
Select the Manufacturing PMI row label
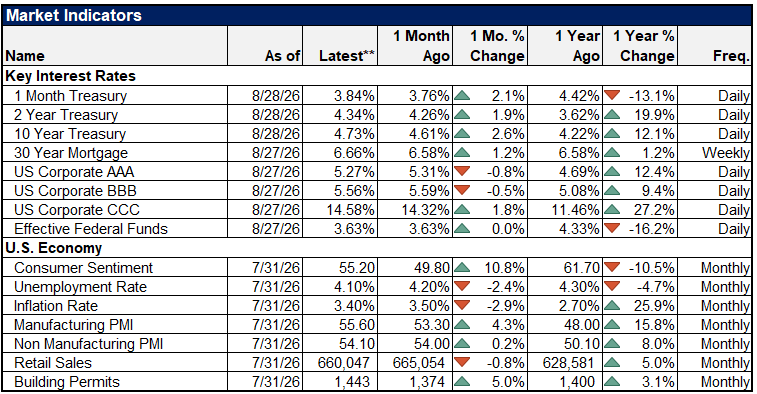click(73, 324)
